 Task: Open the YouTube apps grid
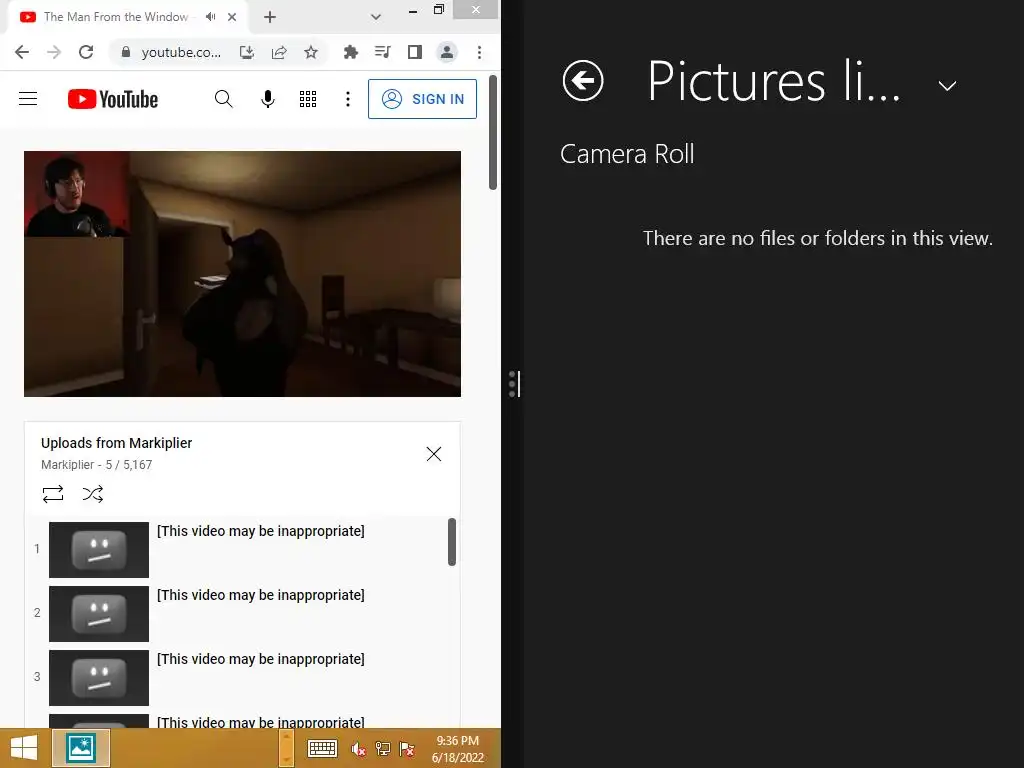point(308,99)
